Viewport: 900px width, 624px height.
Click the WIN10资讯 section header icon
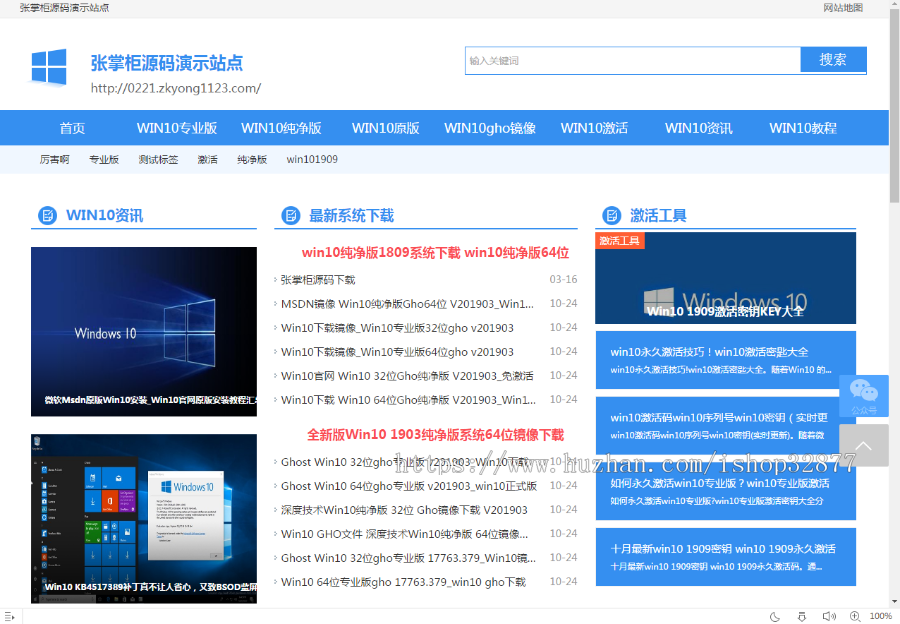pos(45,215)
